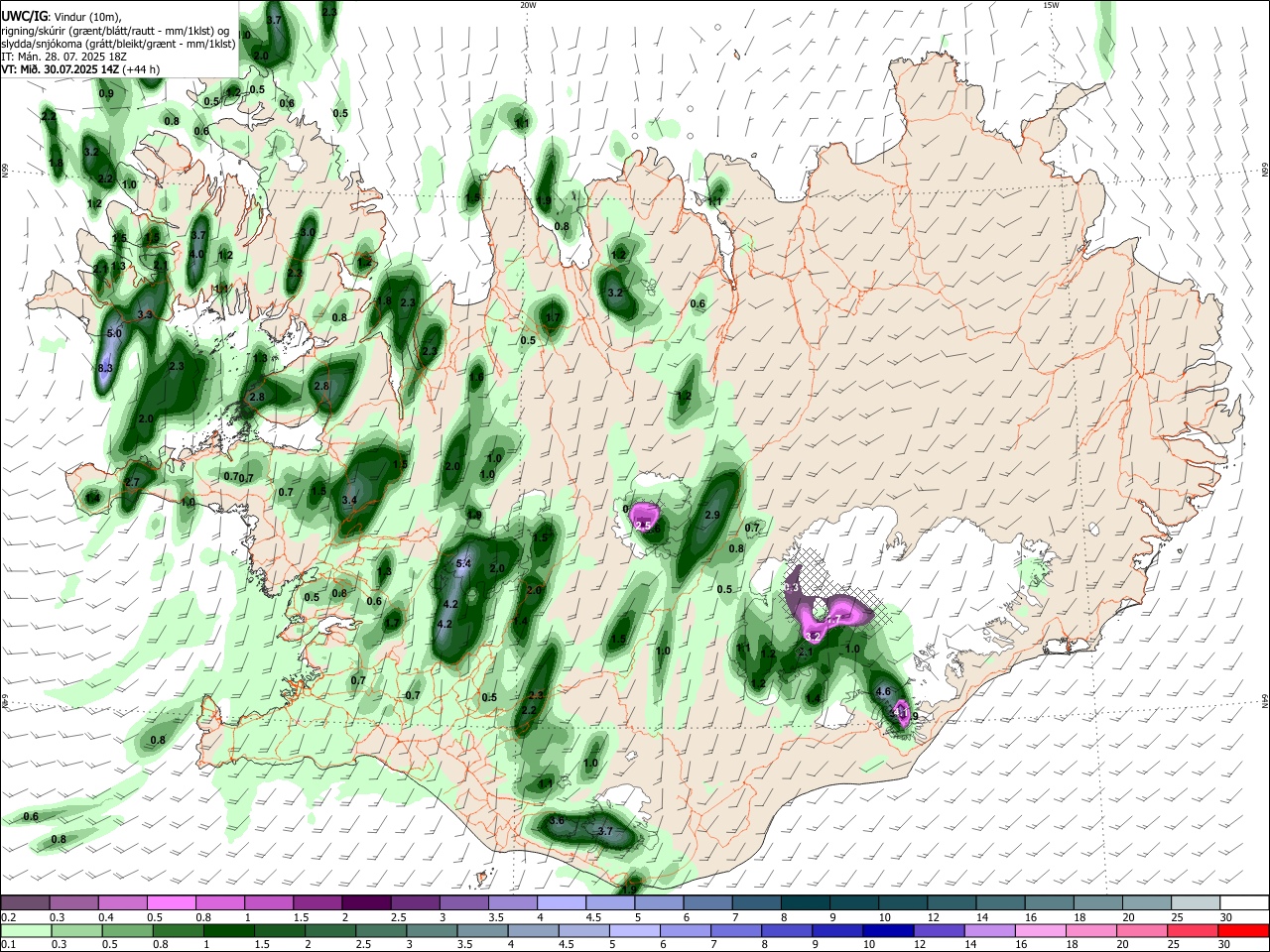The image size is (1270, 952).
Task: Click the 4.0 precipitation value on the map
Action: (x=196, y=254)
